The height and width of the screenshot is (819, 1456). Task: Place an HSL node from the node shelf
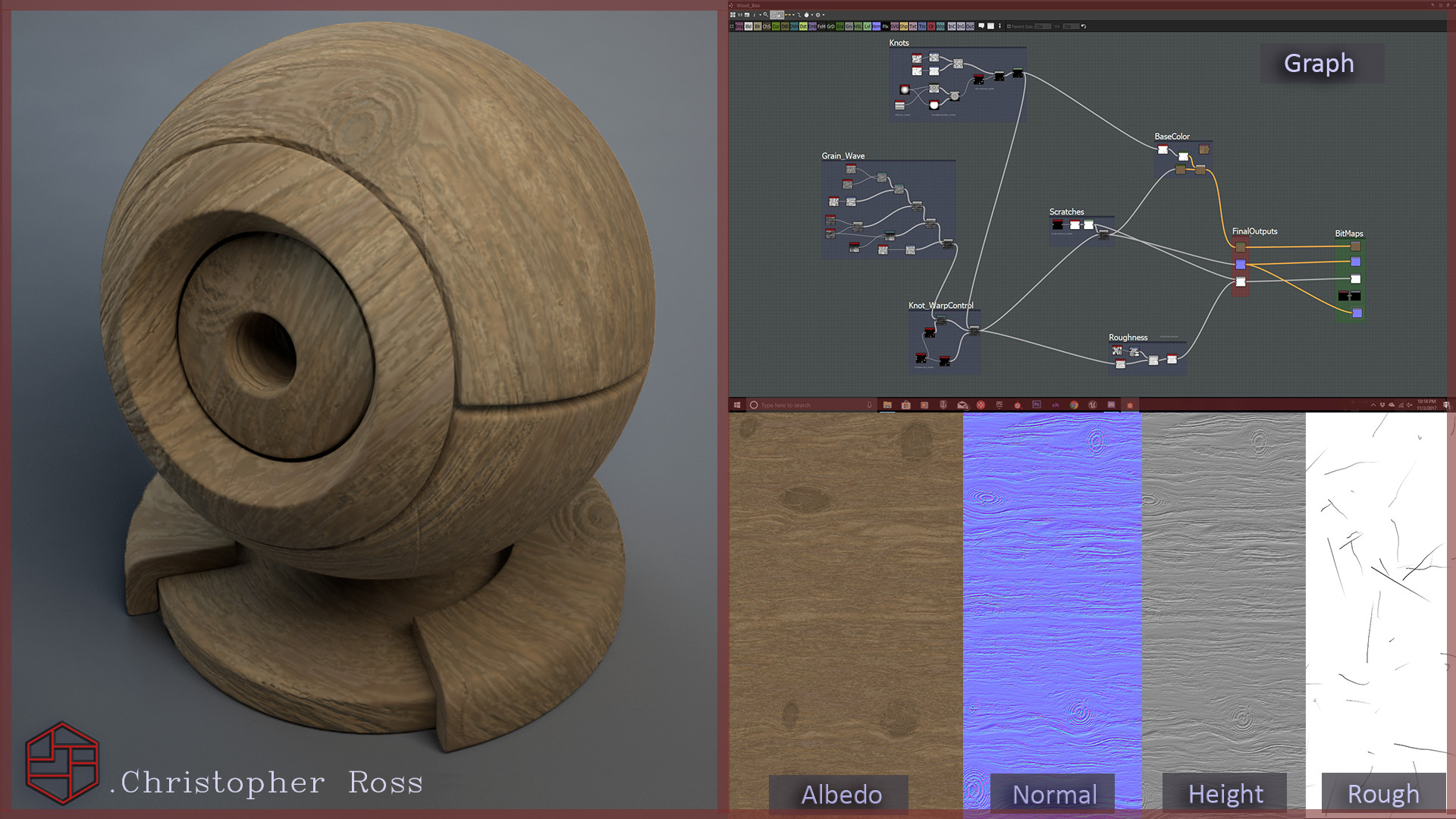tap(856, 28)
